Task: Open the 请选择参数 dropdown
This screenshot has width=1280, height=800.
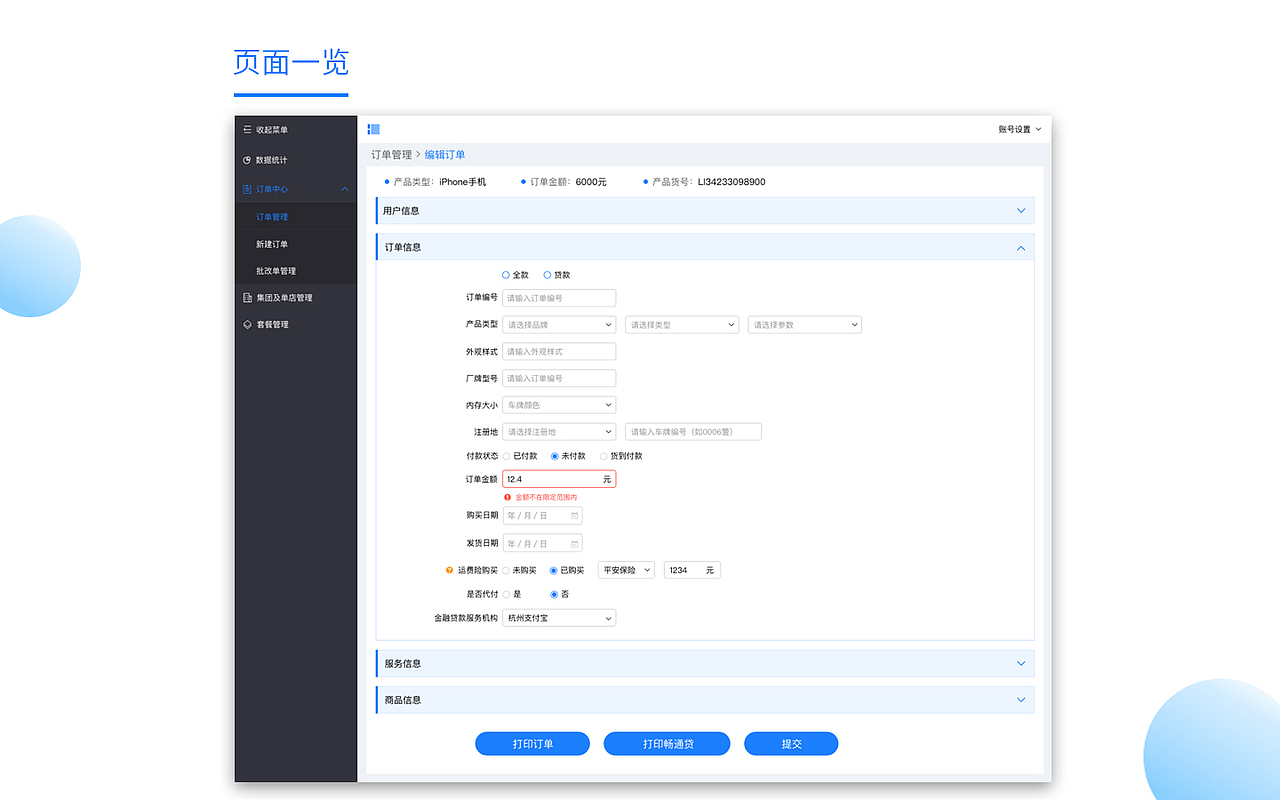Action: [x=805, y=325]
